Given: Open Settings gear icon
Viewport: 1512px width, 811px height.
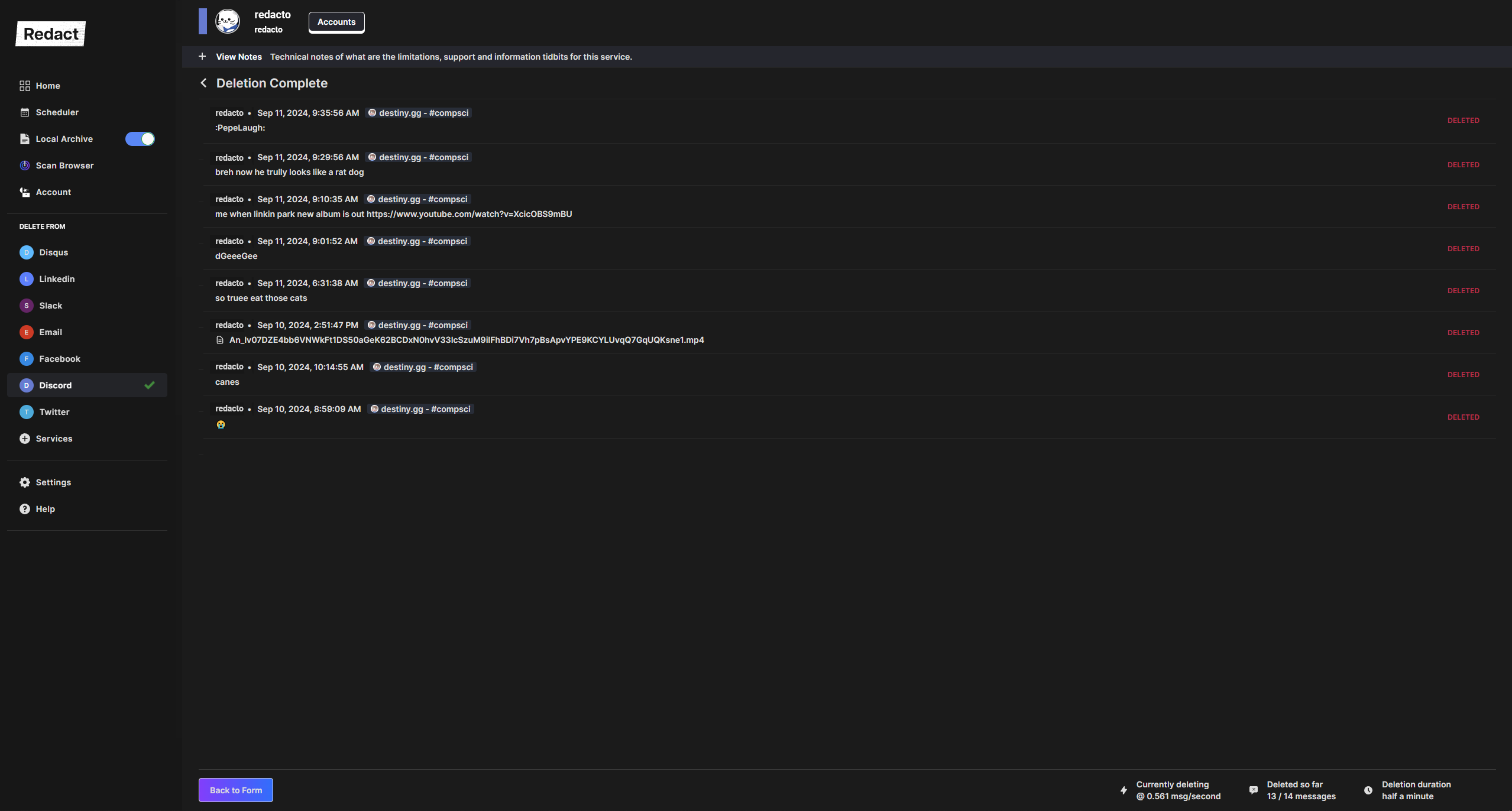Looking at the screenshot, I should point(24,482).
